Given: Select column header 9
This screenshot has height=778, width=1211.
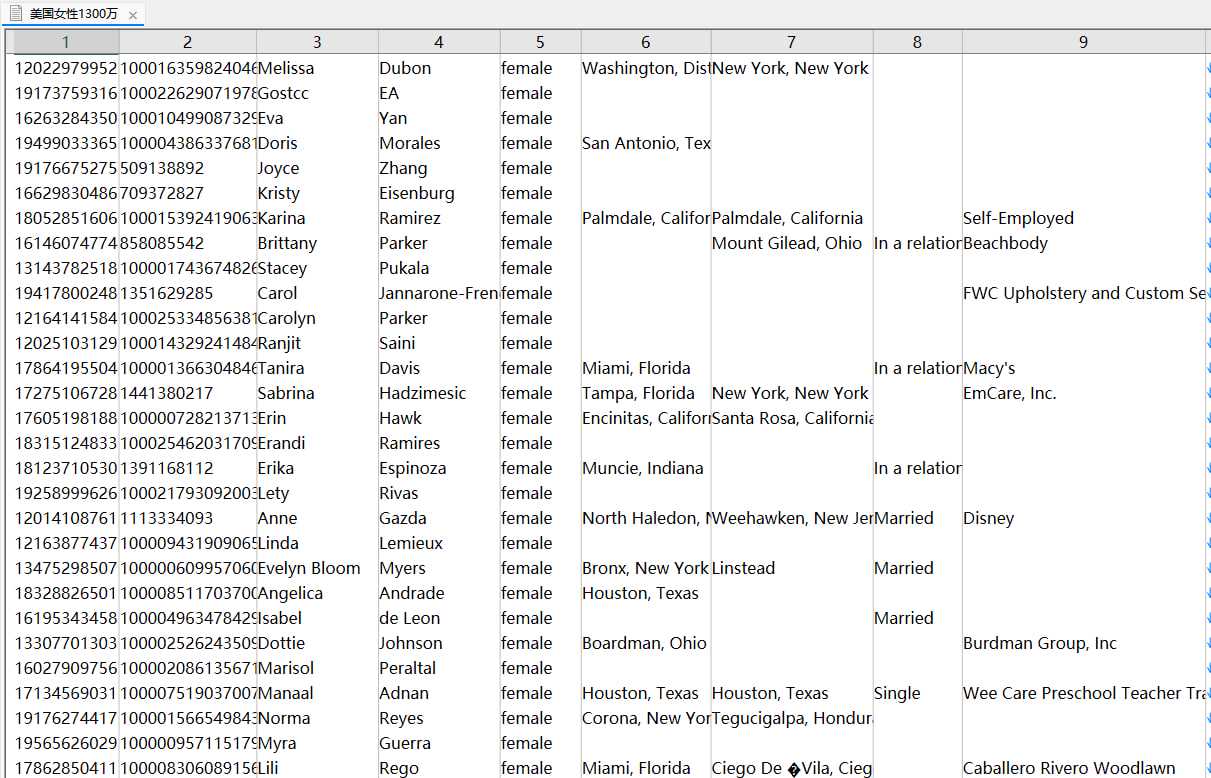Looking at the screenshot, I should tap(1084, 42).
